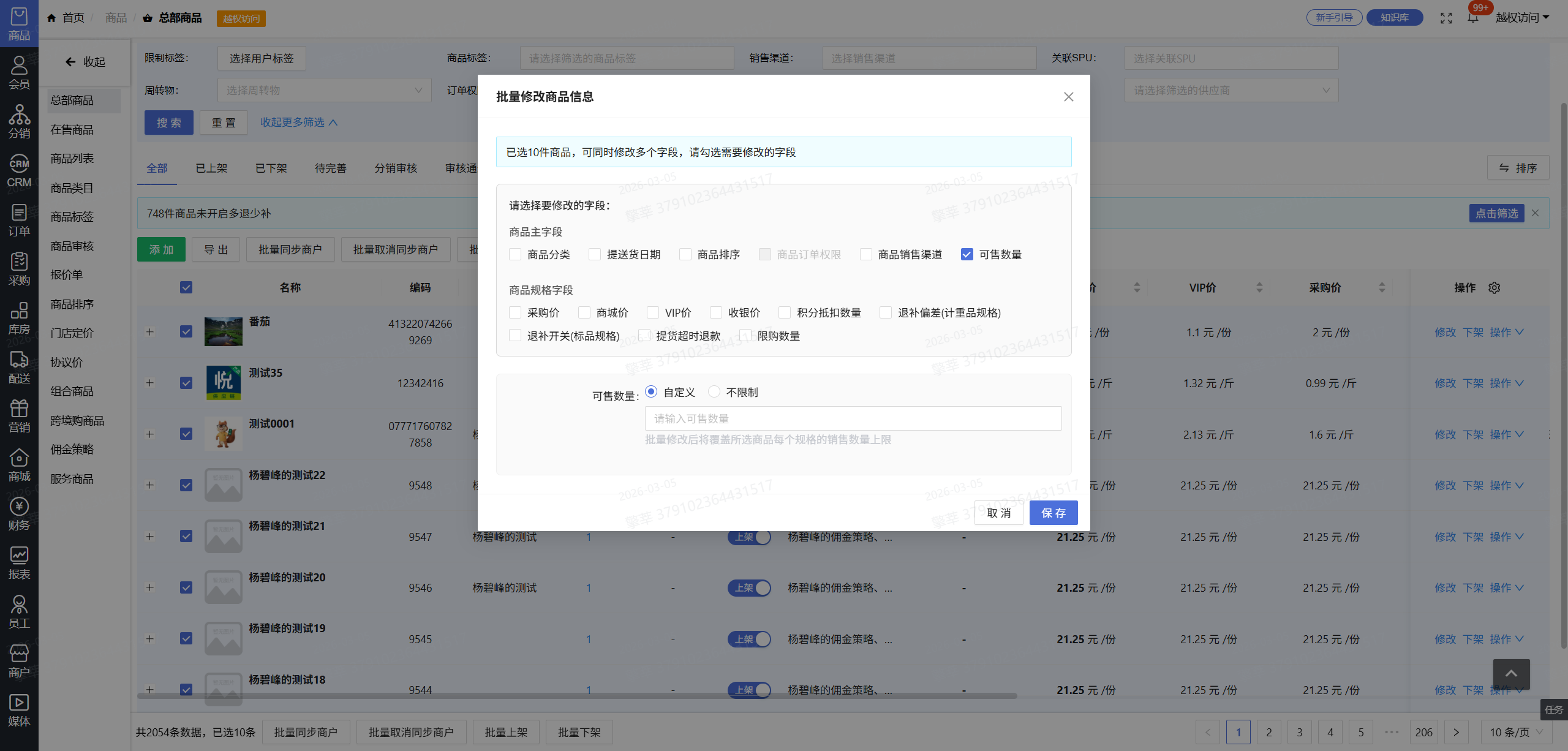The image size is (1568, 751).
Task: Toggle fullscreen mode icon
Action: pyautogui.click(x=1446, y=18)
